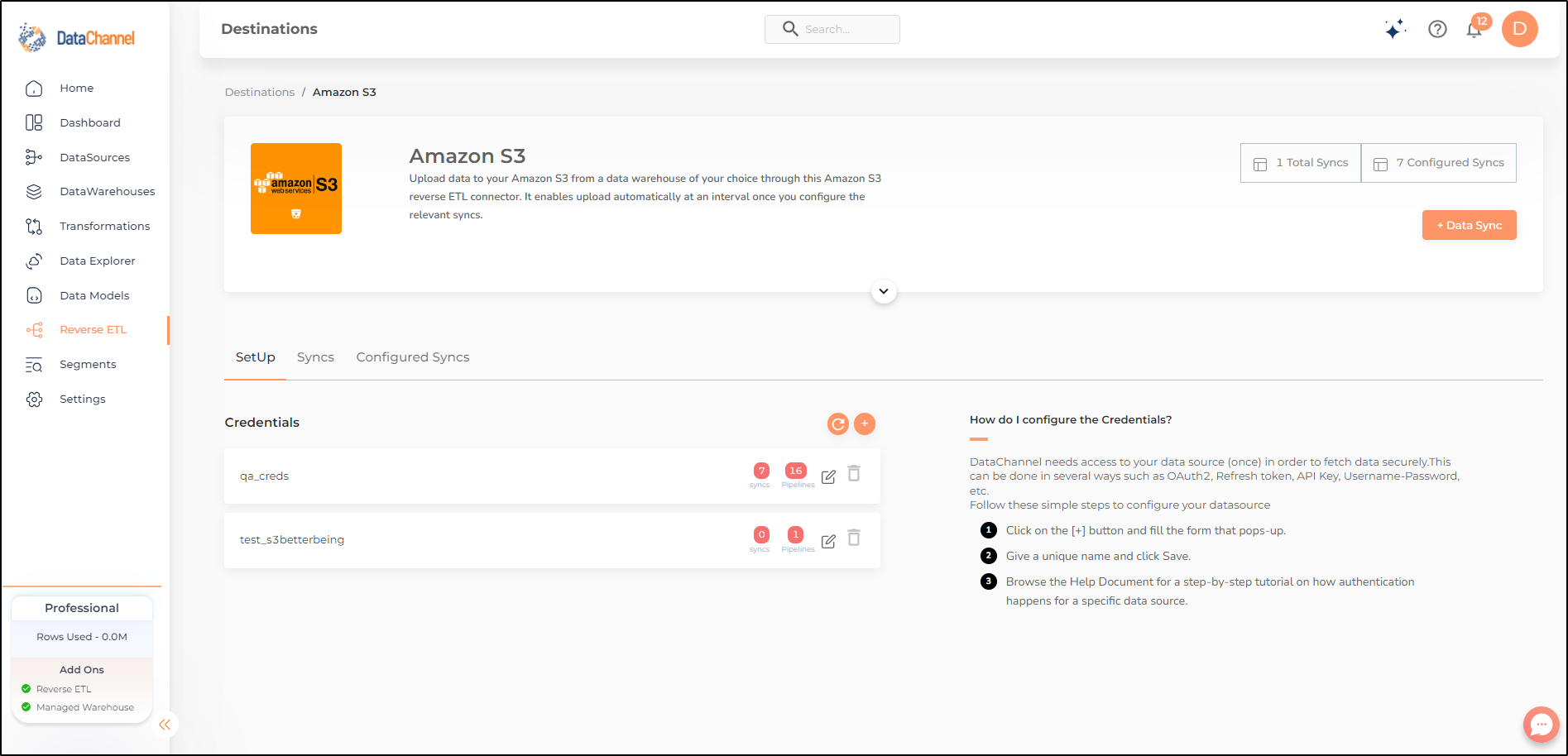The image size is (1568, 756).
Task: Go to Dashboard menu item
Action: [x=90, y=122]
